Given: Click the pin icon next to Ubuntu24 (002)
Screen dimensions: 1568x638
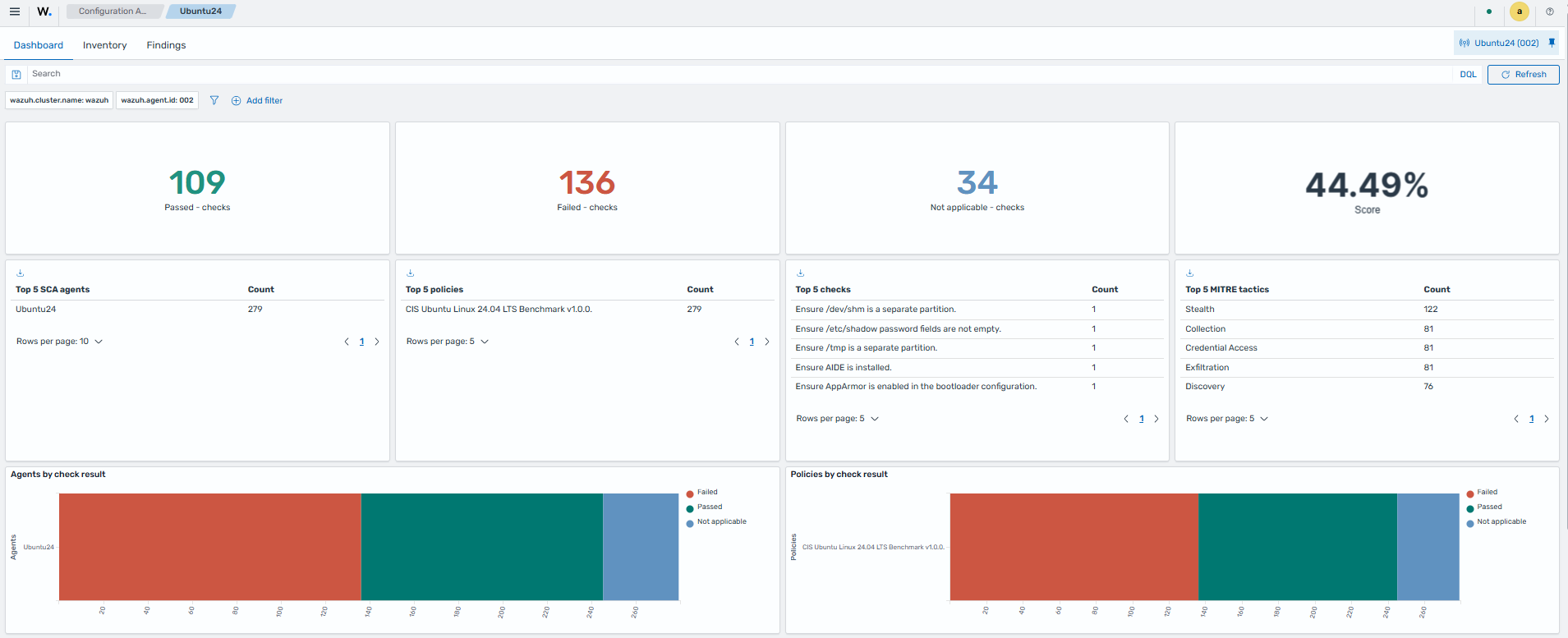Looking at the screenshot, I should click(1552, 43).
